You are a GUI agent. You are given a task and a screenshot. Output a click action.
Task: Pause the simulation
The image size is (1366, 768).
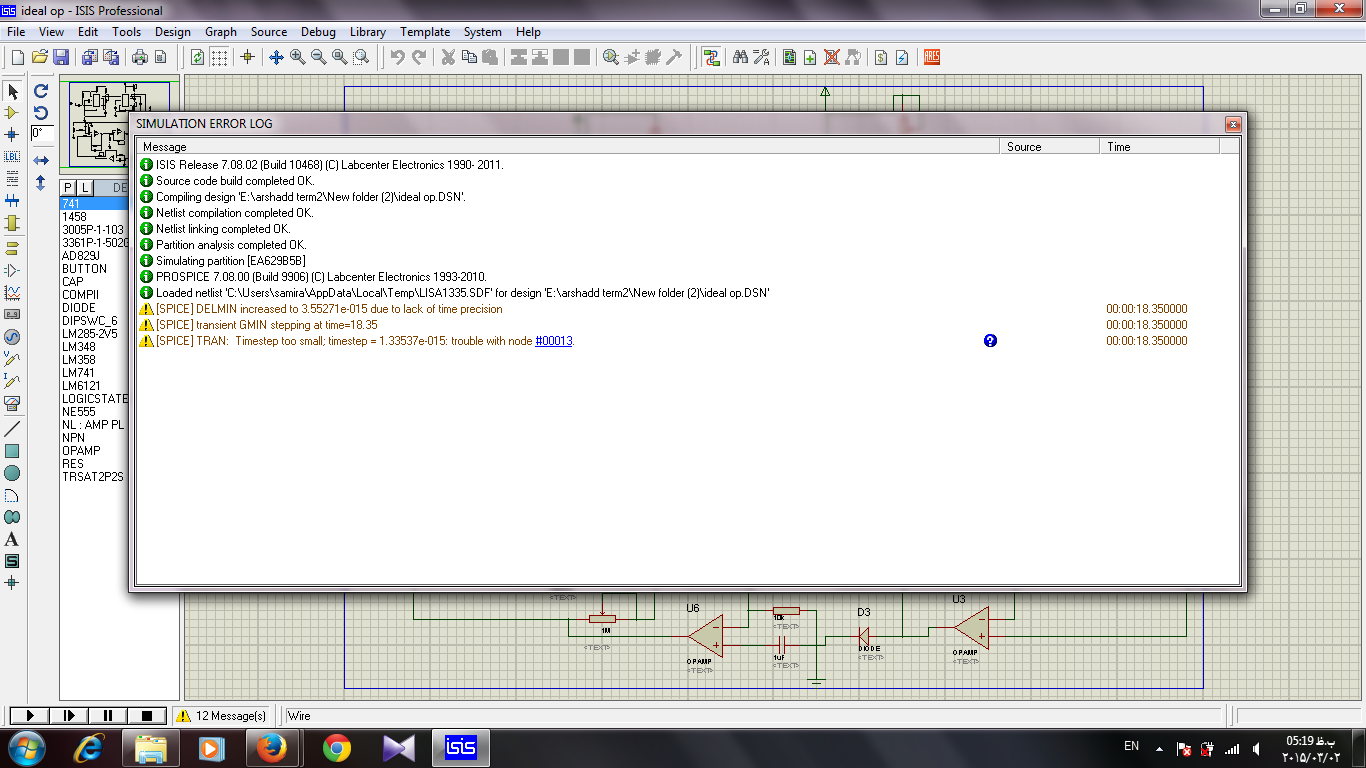coord(108,715)
